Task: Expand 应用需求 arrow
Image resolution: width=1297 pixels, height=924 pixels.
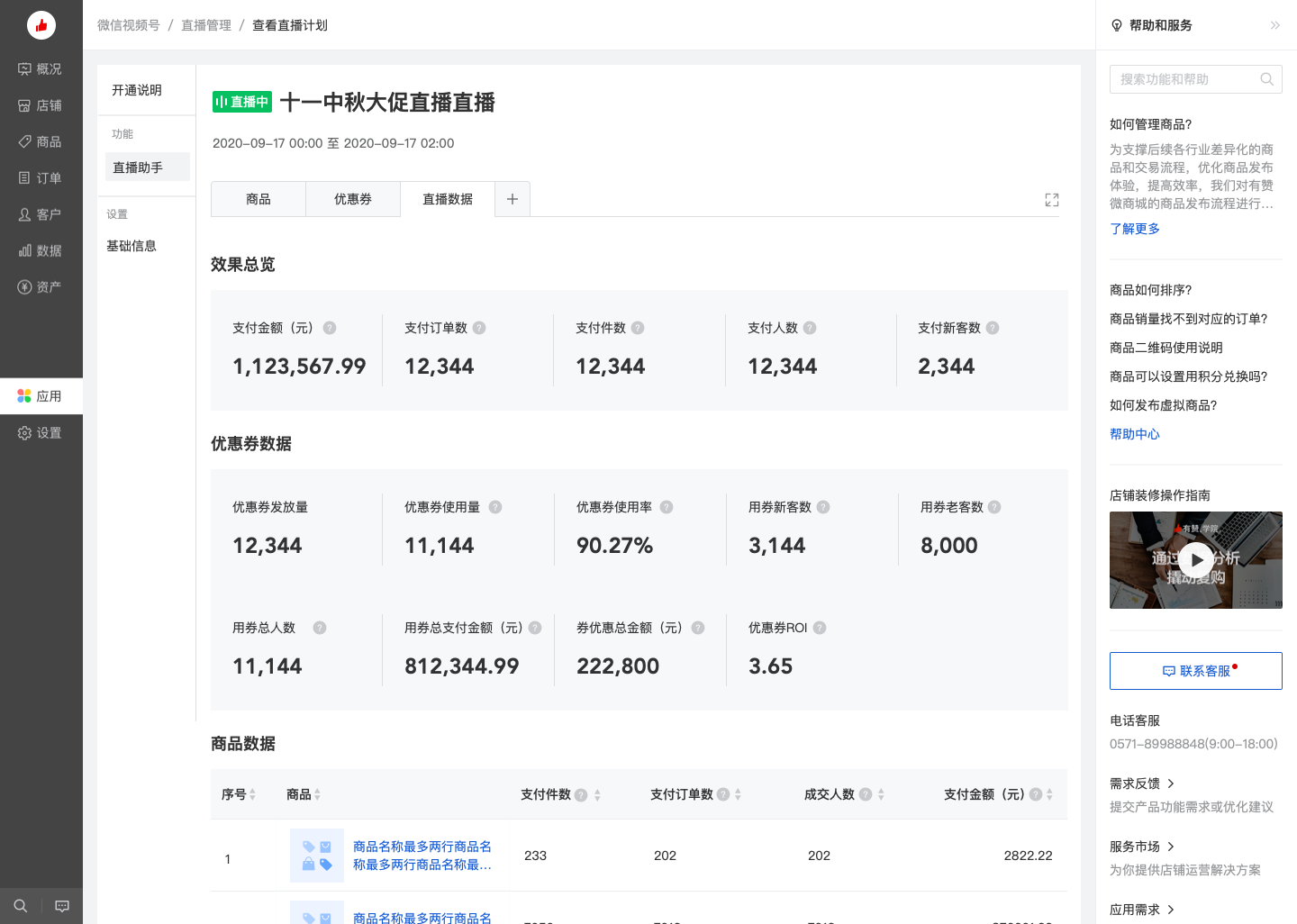Action: click(x=1171, y=910)
